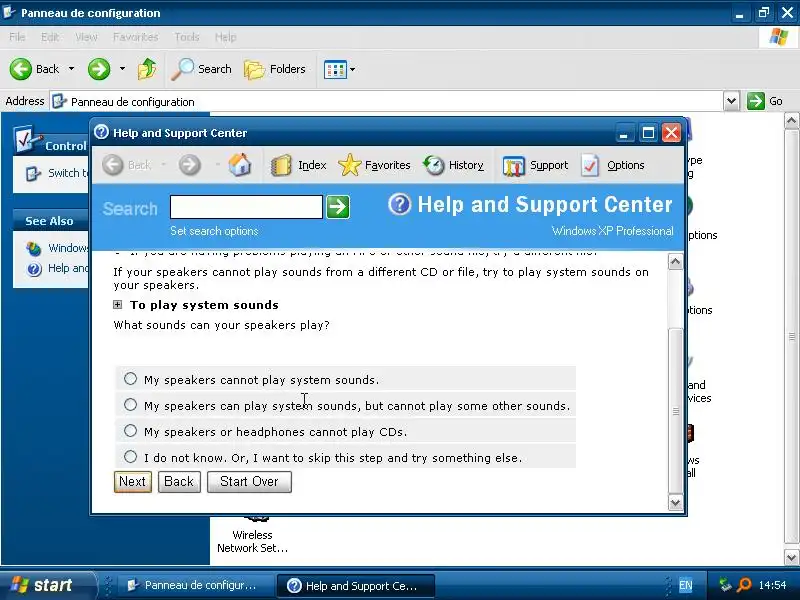Open the Views dropdown arrow in Control Panel toolbar

pyautogui.click(x=353, y=69)
